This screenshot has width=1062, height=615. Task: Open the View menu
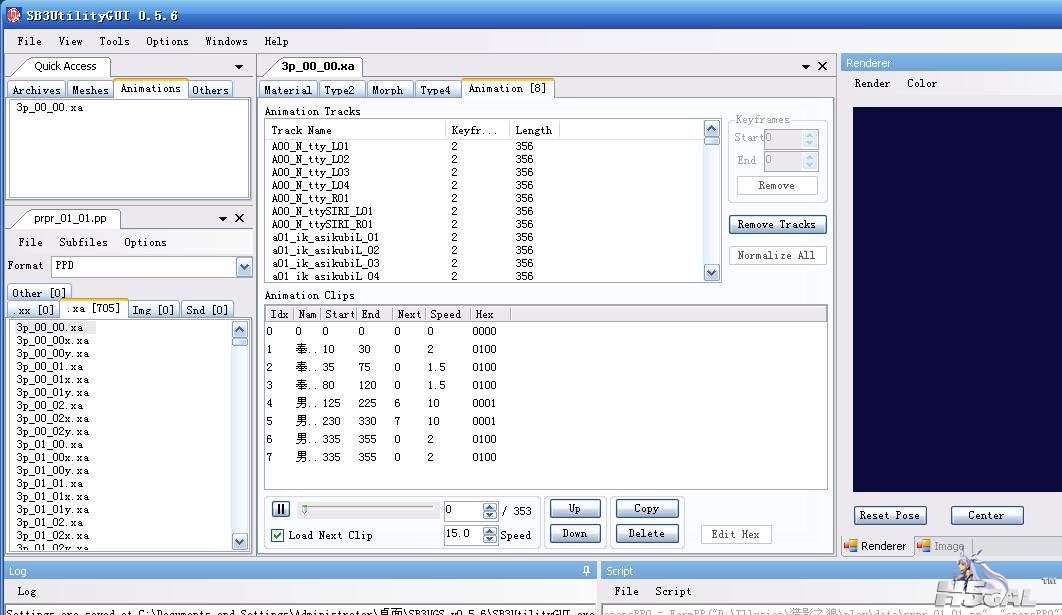(70, 41)
